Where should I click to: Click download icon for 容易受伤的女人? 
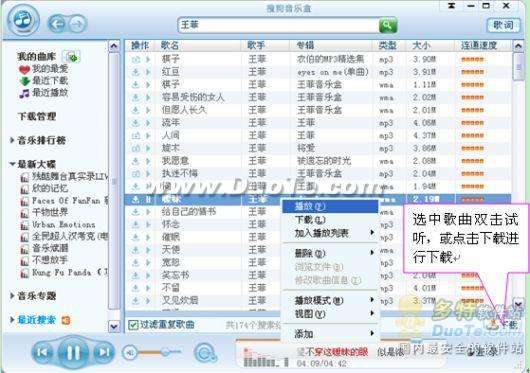[x=136, y=97]
